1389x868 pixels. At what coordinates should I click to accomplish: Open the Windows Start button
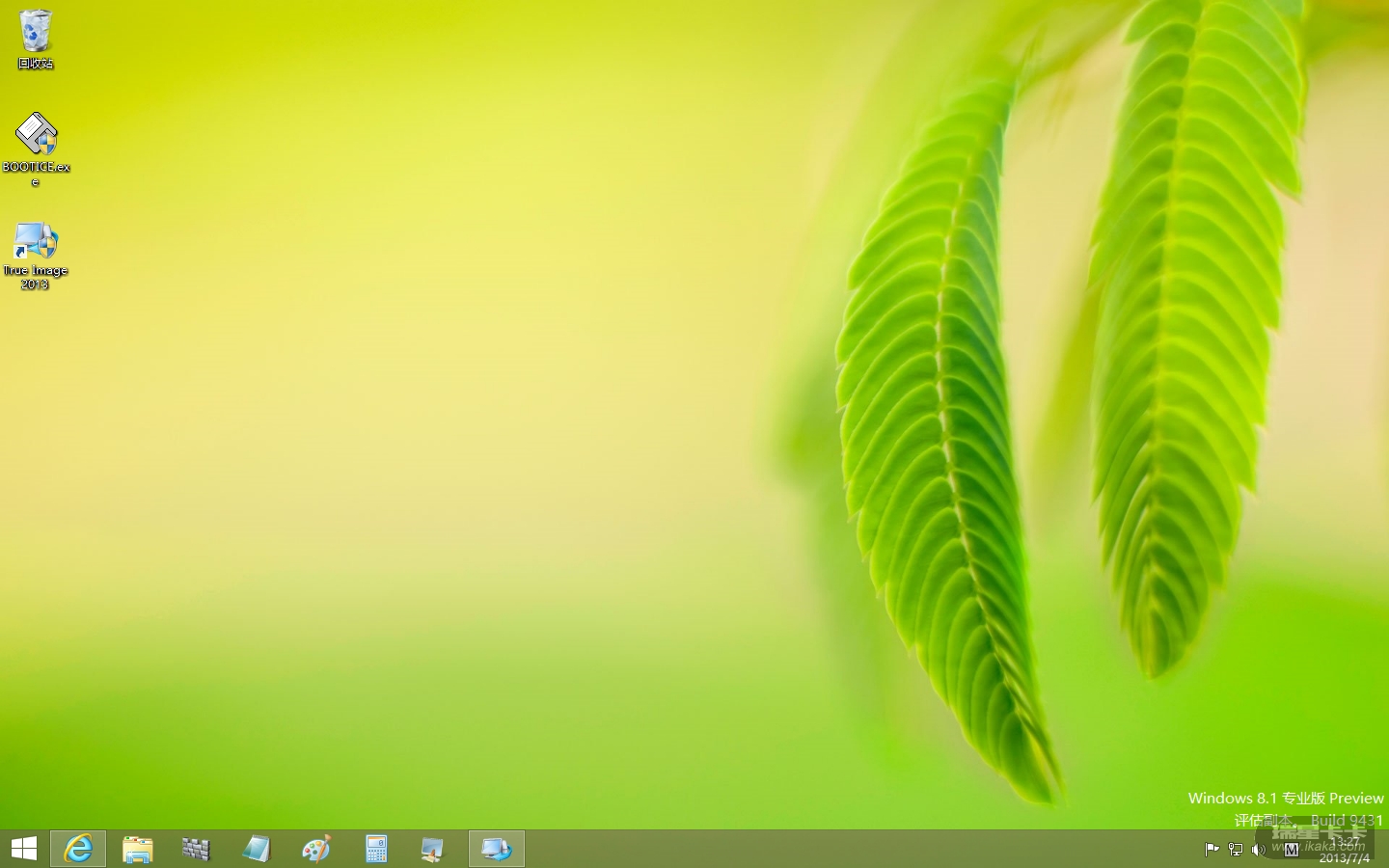[24, 849]
